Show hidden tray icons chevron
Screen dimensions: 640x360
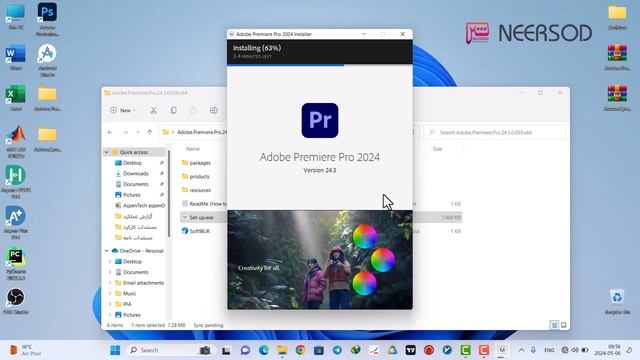521,350
